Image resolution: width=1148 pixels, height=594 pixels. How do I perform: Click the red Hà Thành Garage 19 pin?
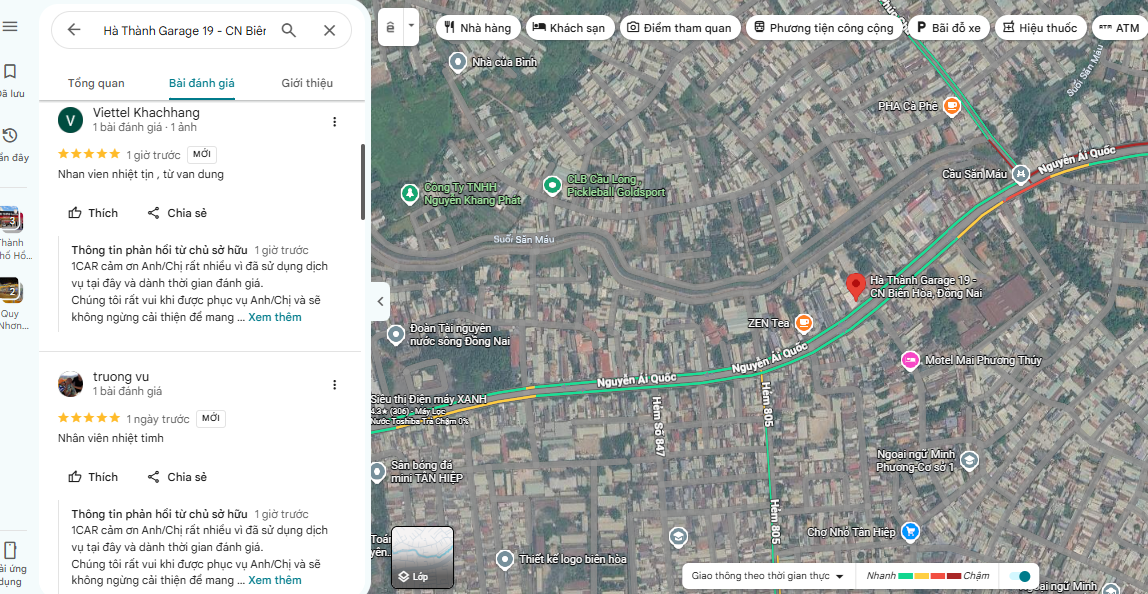click(855, 286)
